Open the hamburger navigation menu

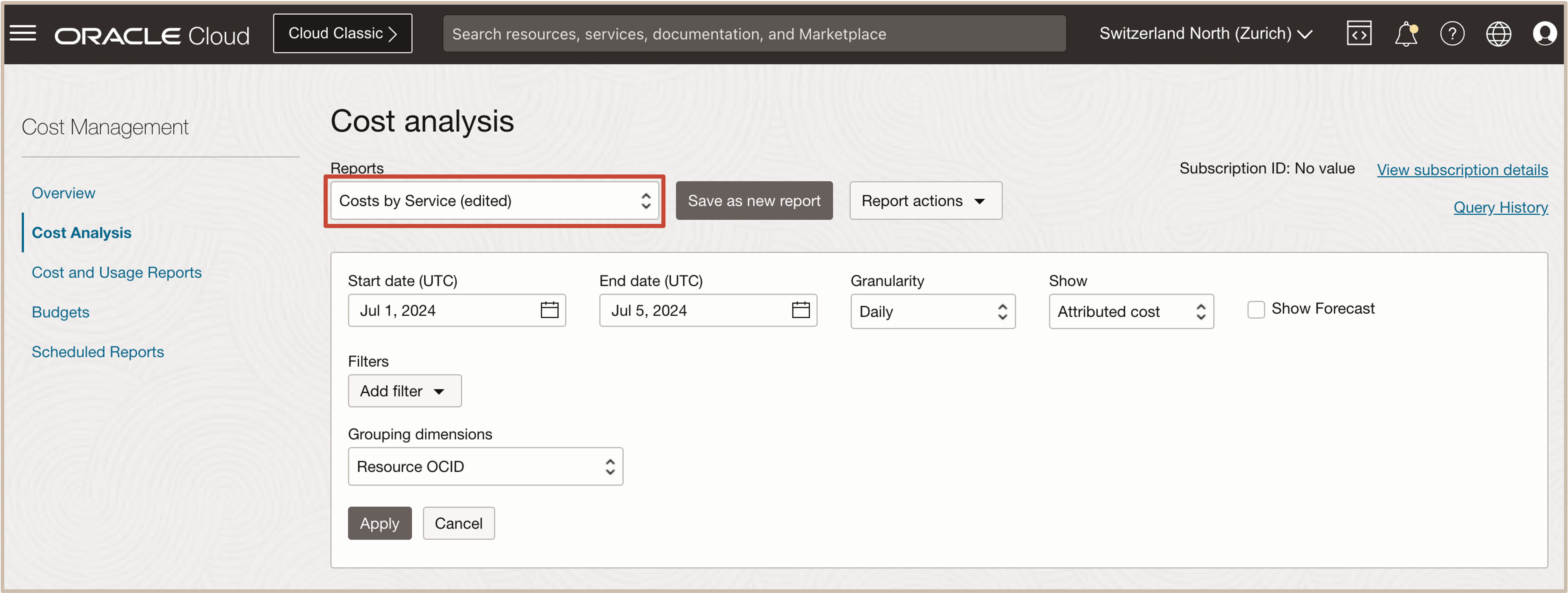click(23, 34)
